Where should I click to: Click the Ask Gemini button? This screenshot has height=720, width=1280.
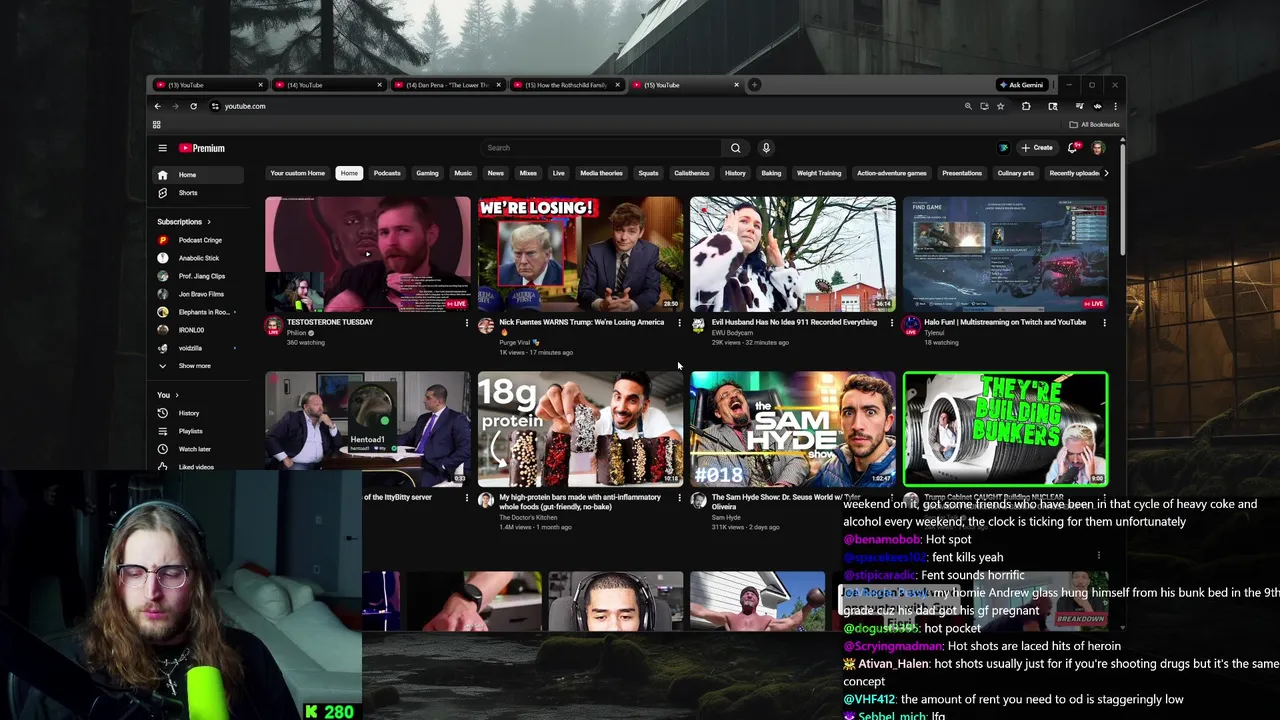1021,85
